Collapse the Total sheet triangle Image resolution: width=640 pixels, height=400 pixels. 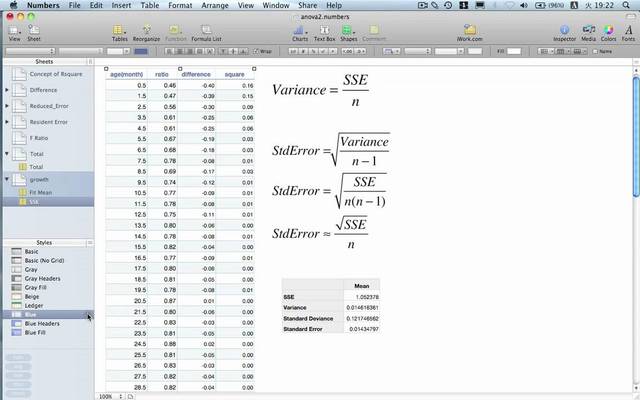tap(7, 154)
